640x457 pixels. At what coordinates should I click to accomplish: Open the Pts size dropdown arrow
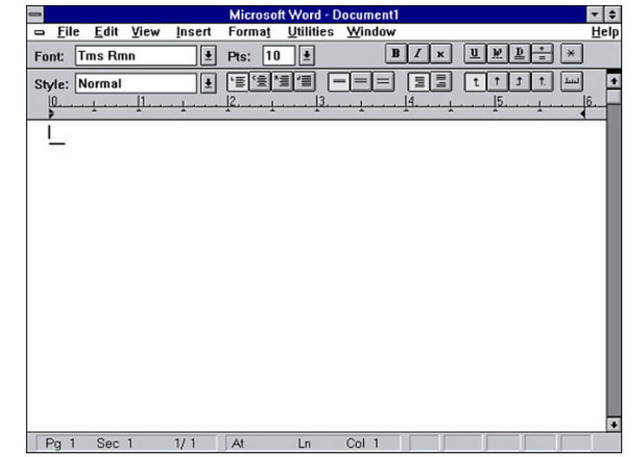click(x=307, y=55)
